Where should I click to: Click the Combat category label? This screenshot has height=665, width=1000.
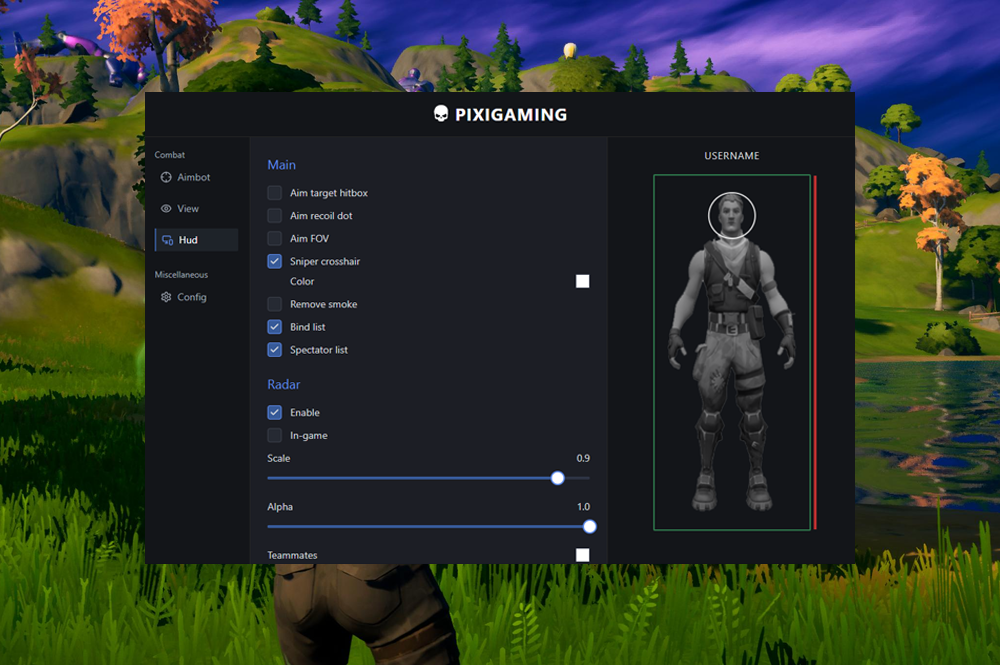pos(170,155)
